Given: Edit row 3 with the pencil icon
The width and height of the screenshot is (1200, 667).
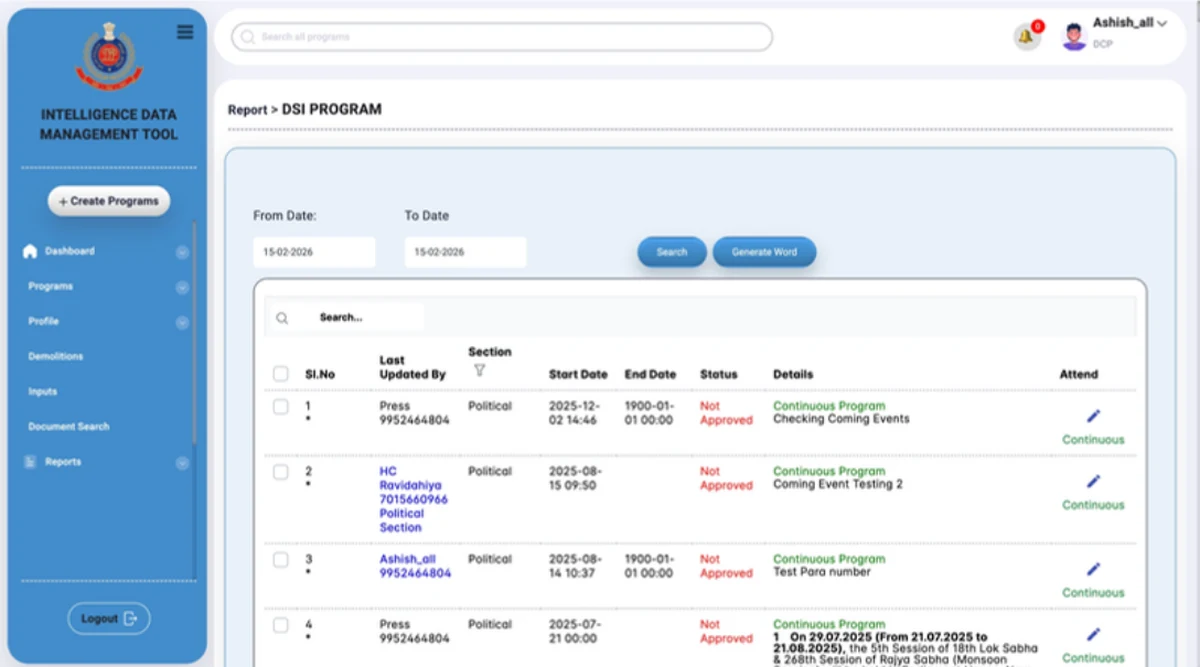Looking at the screenshot, I should pyautogui.click(x=1093, y=569).
